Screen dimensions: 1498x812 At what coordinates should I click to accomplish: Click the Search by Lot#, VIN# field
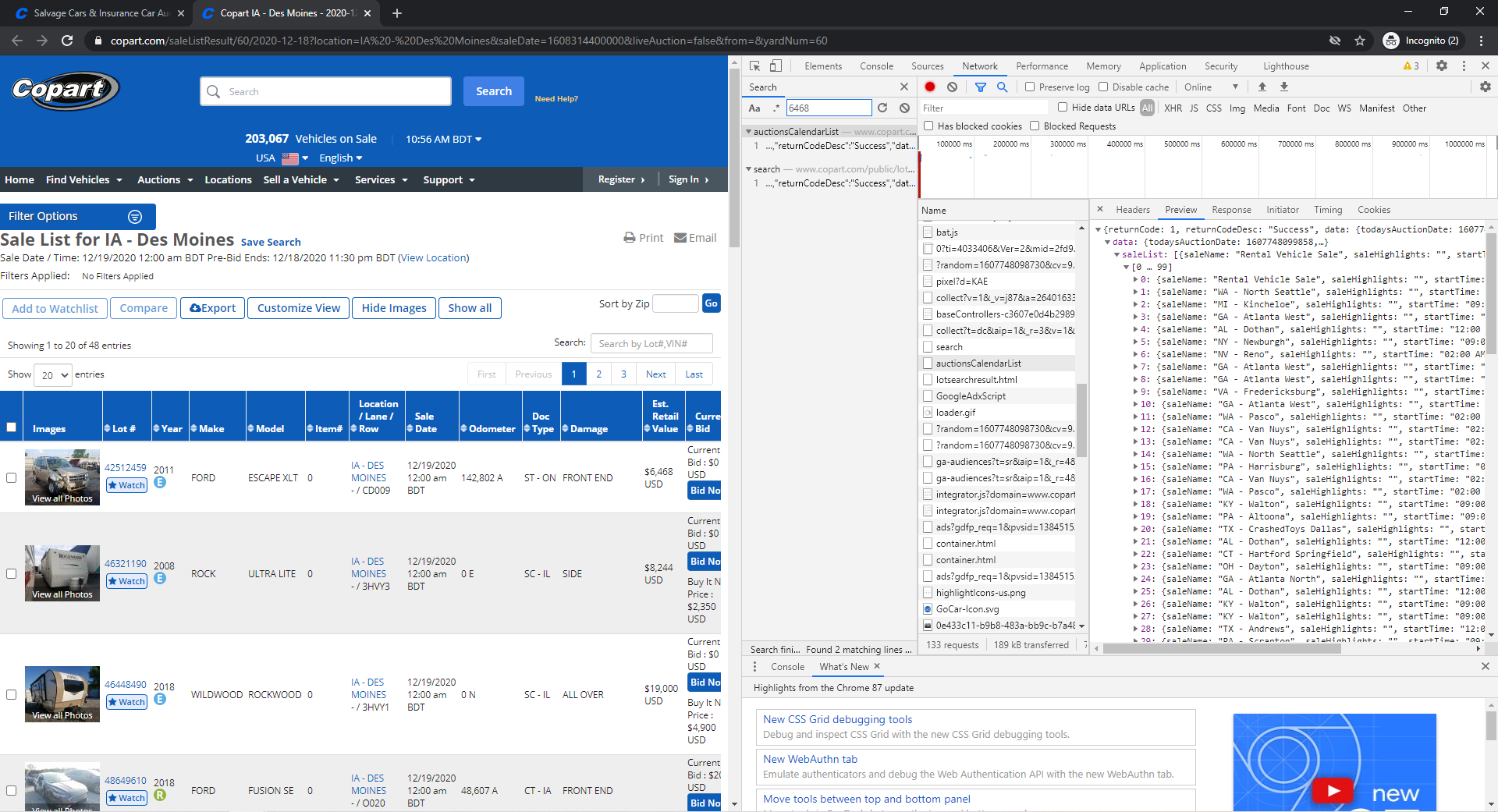coord(651,343)
